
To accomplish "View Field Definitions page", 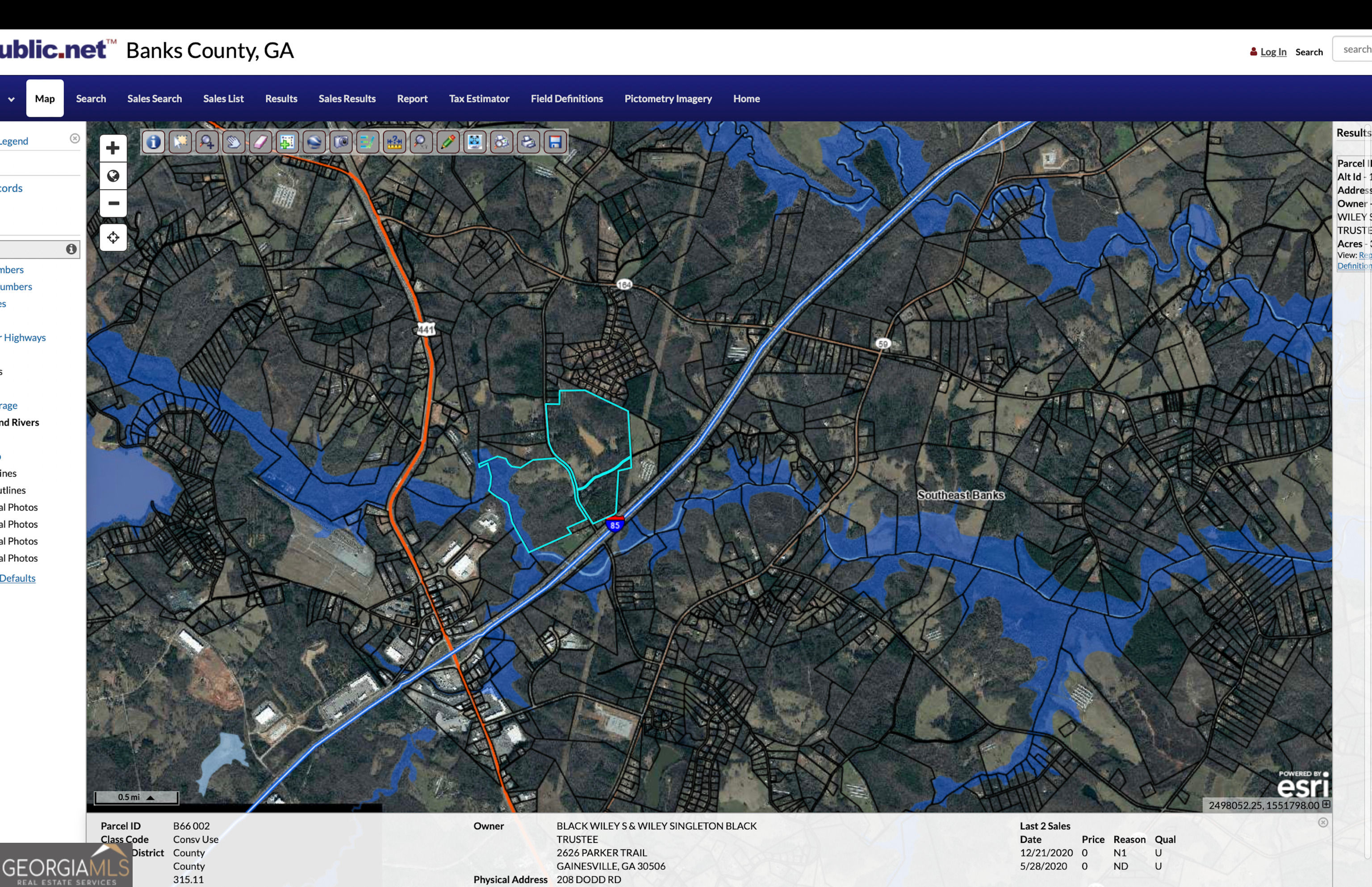I will tap(567, 99).
